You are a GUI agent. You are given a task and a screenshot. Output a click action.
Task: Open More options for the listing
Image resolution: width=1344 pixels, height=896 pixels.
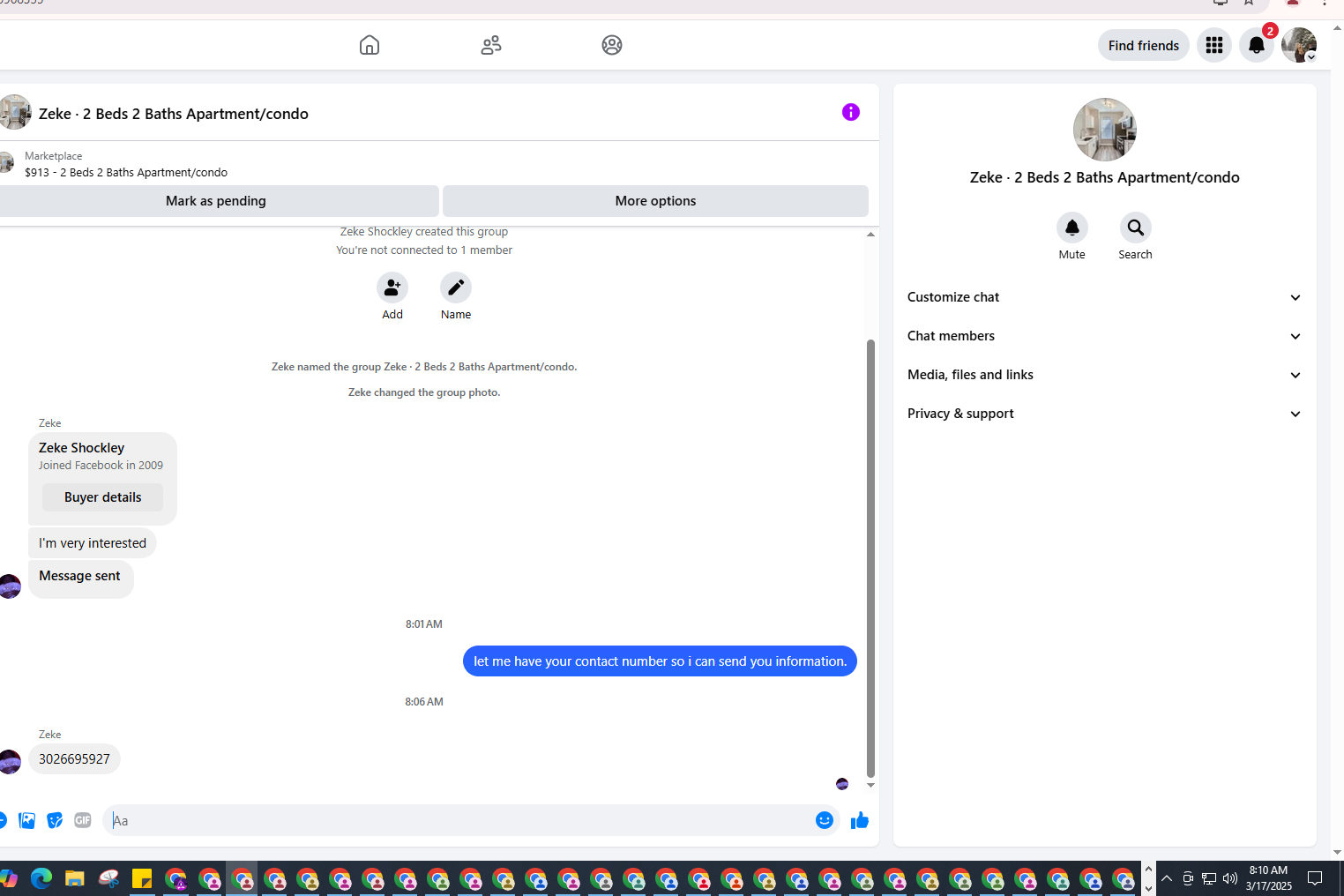655,201
